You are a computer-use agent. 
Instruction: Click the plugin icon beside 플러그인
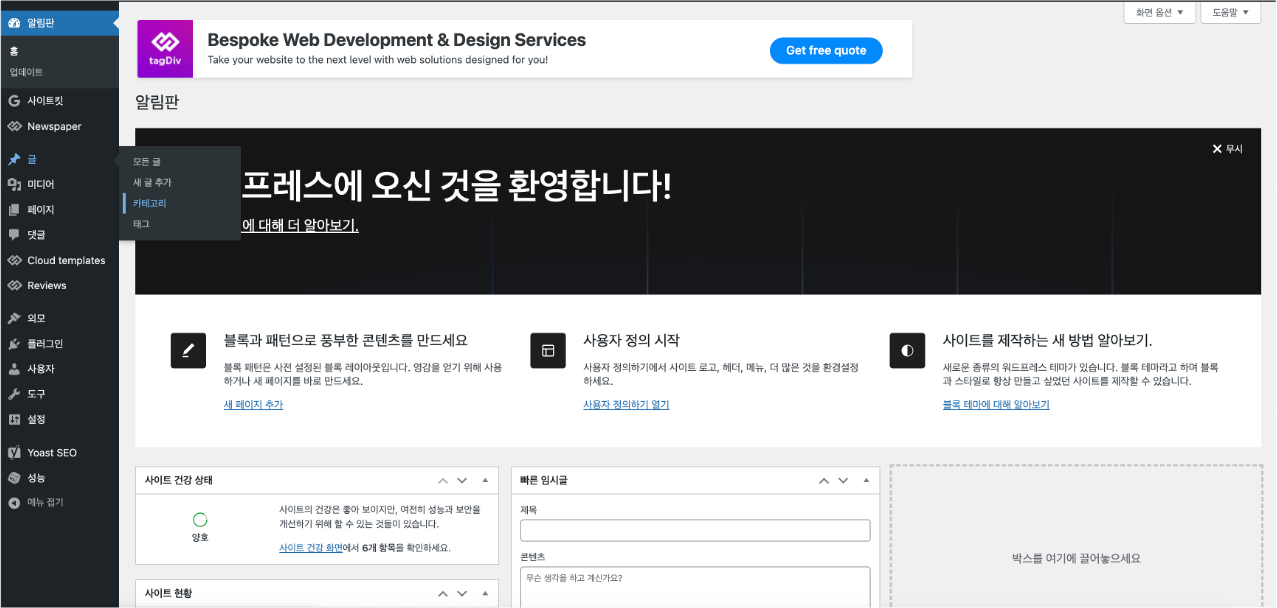tap(14, 344)
